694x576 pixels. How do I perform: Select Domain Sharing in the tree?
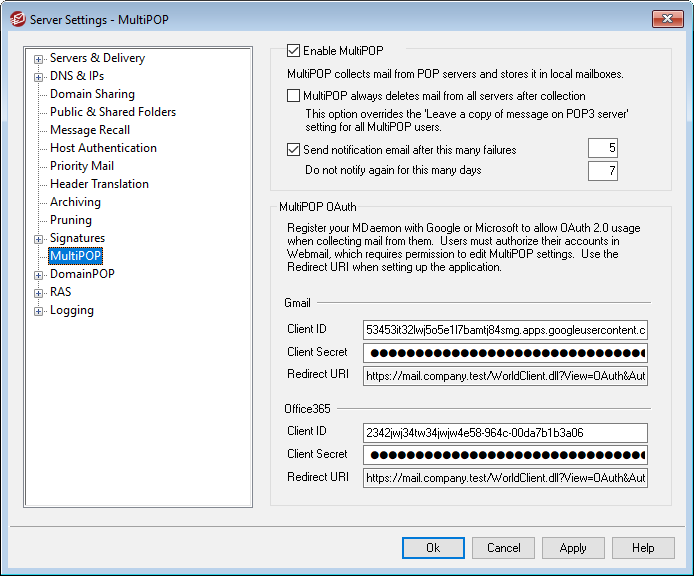click(92, 94)
